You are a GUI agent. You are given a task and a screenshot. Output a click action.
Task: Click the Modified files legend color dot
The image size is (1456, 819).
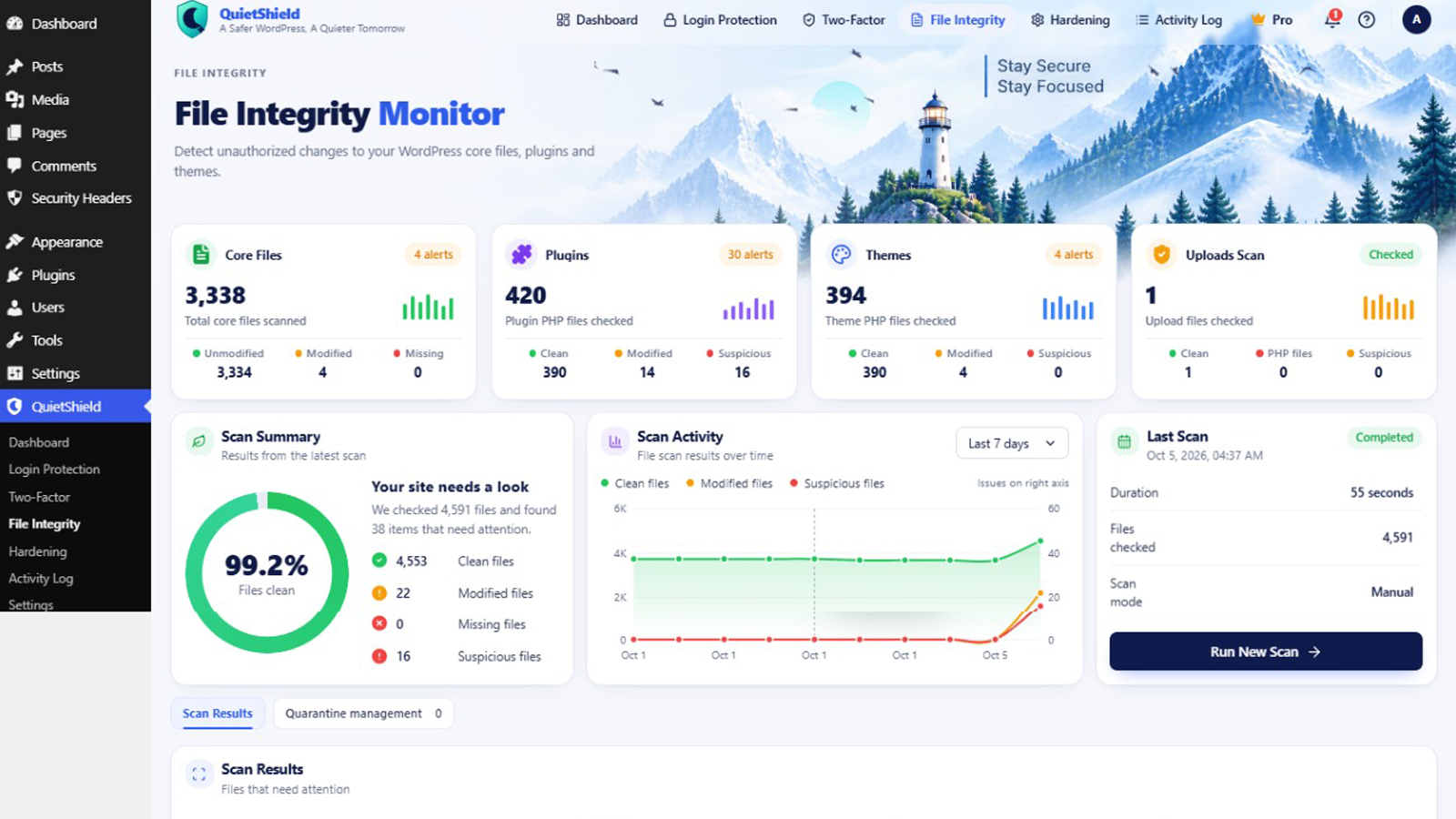691,483
